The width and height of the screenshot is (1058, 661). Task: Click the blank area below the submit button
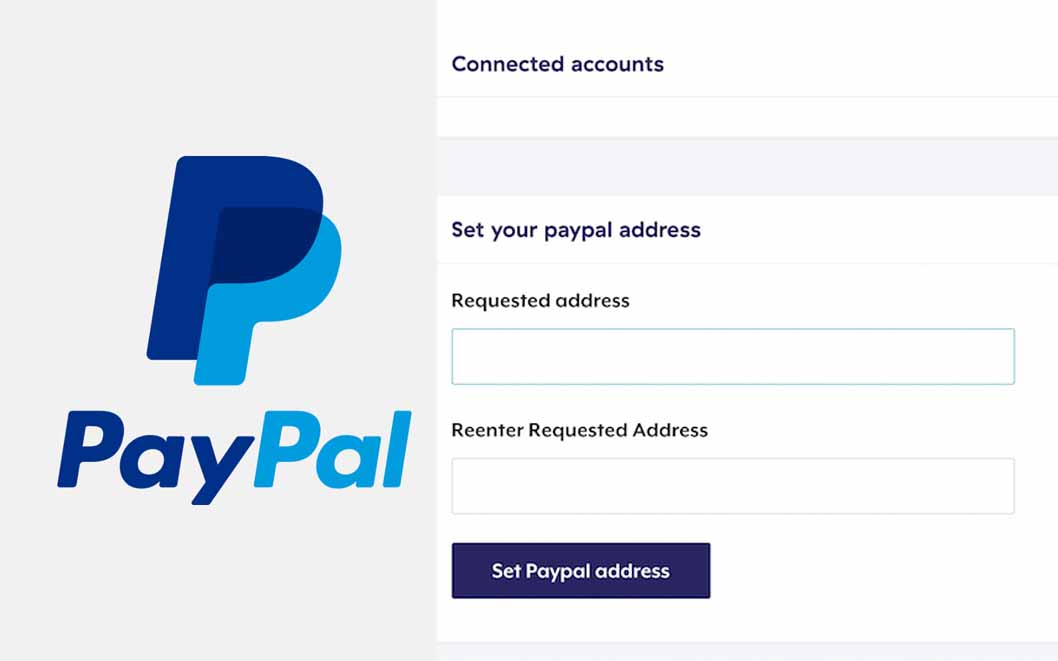[748, 621]
